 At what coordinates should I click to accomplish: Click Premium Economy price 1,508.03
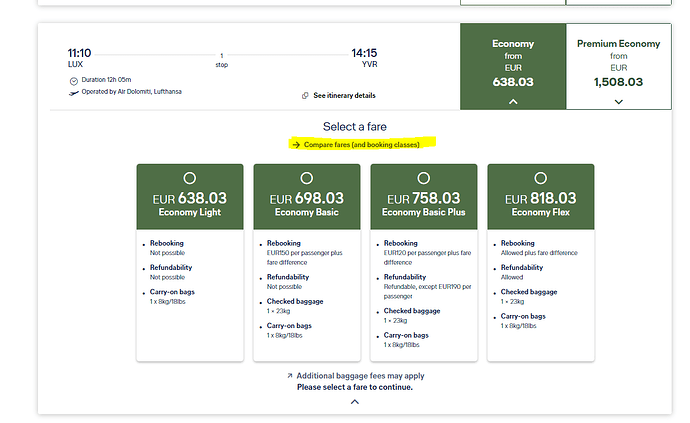click(618, 82)
